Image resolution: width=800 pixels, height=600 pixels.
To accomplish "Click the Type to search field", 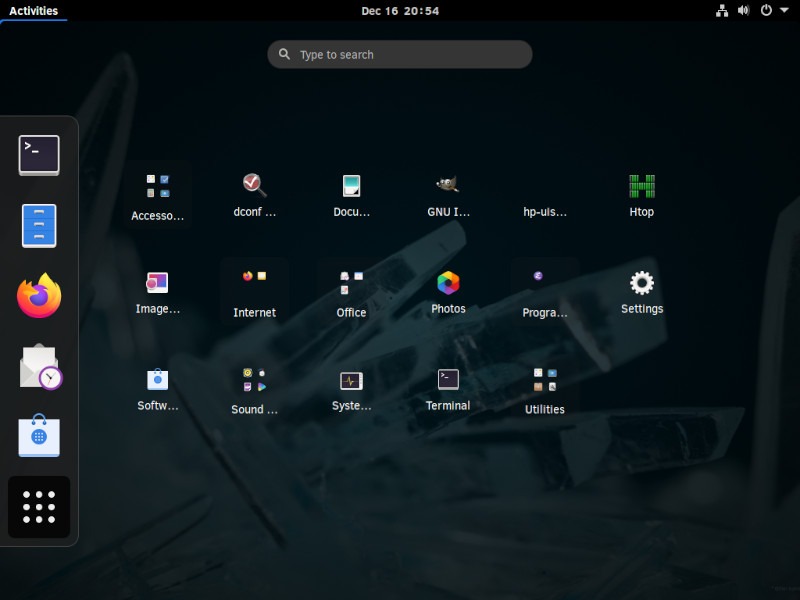I will point(399,54).
